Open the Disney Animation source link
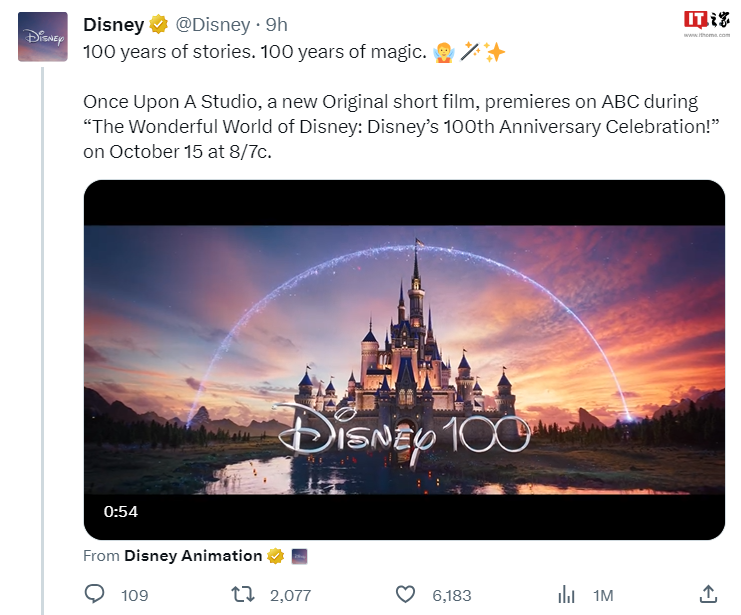 pyautogui.click(x=192, y=556)
